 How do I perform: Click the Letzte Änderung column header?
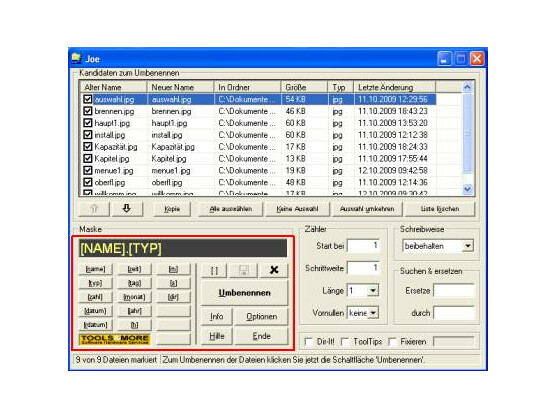coord(394,87)
